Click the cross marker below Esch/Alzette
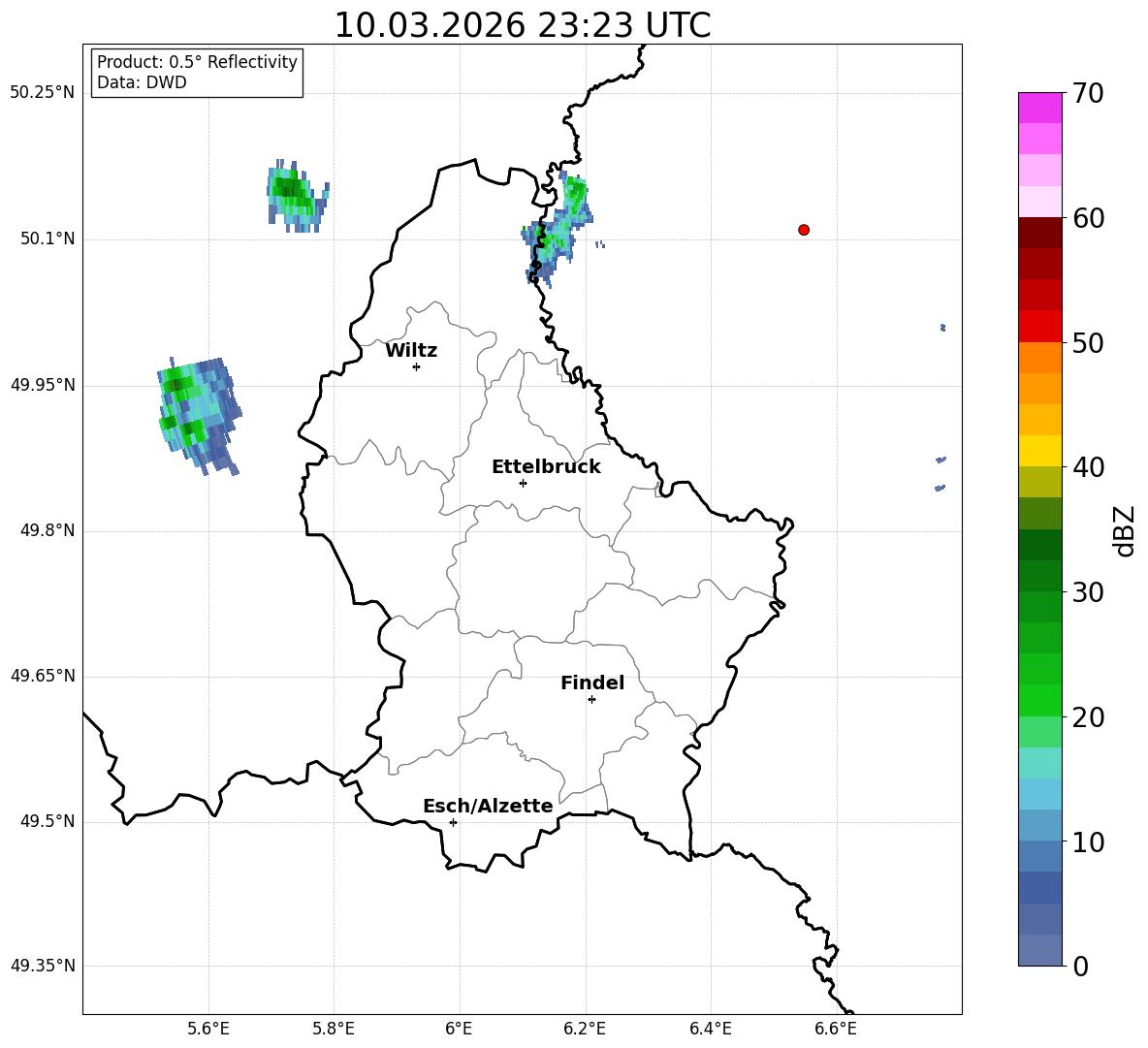 (453, 822)
